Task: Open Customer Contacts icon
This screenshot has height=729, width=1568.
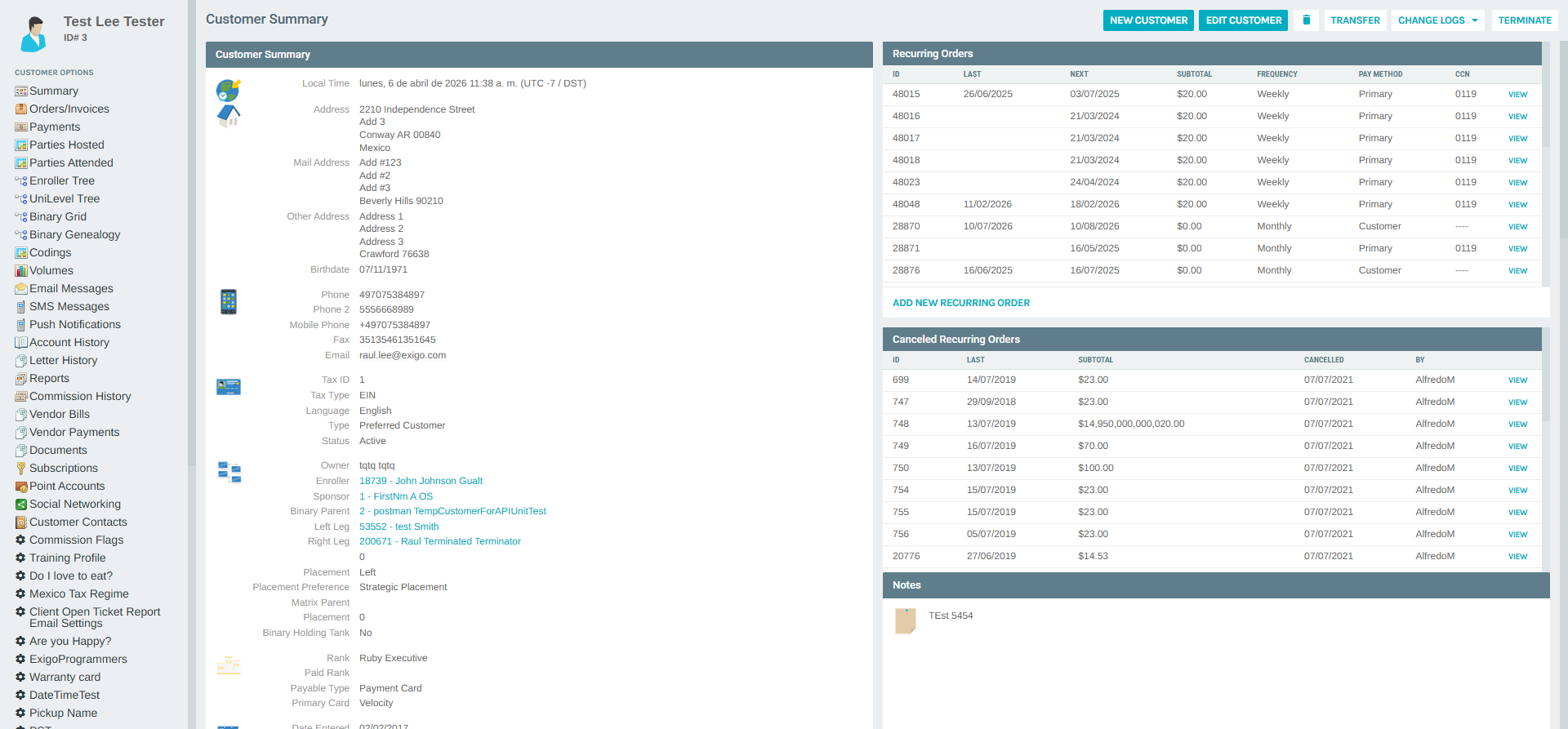Action: pyautogui.click(x=21, y=522)
